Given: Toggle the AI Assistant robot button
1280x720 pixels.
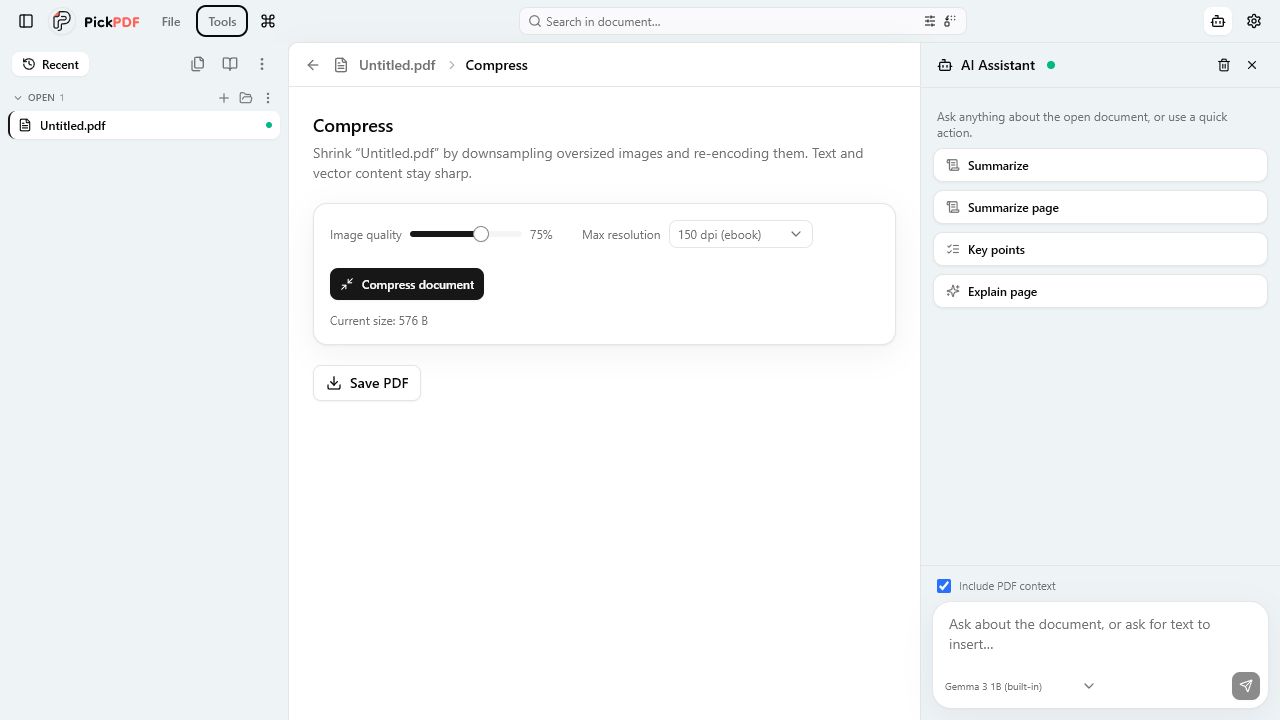Looking at the screenshot, I should tap(1218, 21).
